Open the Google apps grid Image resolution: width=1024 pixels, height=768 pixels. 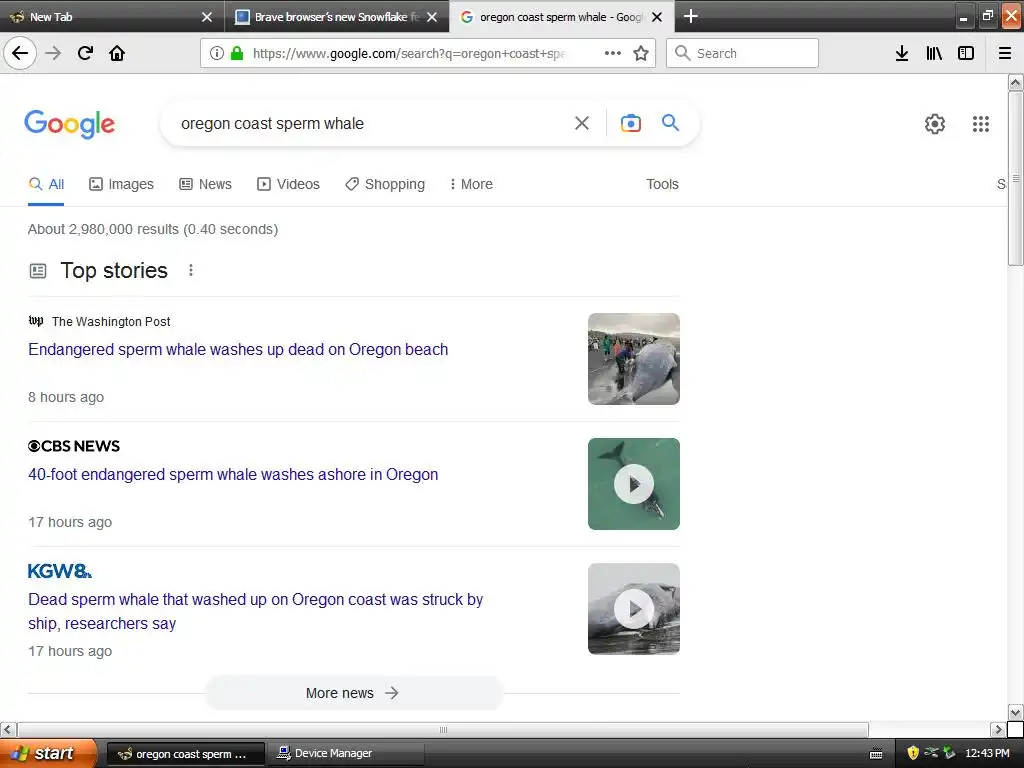[x=981, y=123]
